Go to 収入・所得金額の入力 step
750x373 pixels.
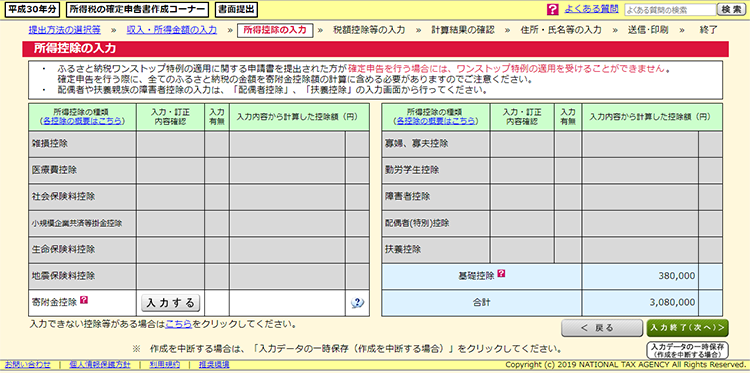coord(172,31)
